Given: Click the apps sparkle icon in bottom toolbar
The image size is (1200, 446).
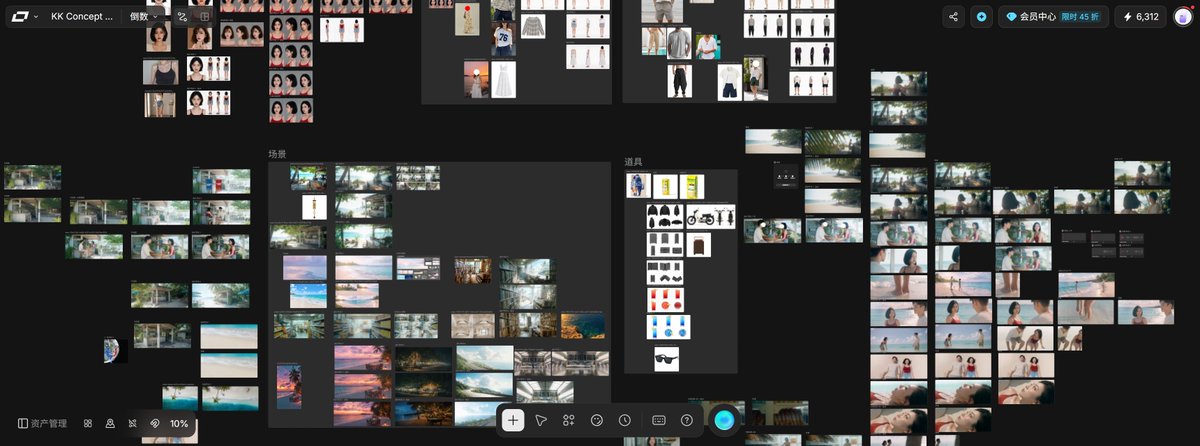Looking at the screenshot, I should coord(569,420).
